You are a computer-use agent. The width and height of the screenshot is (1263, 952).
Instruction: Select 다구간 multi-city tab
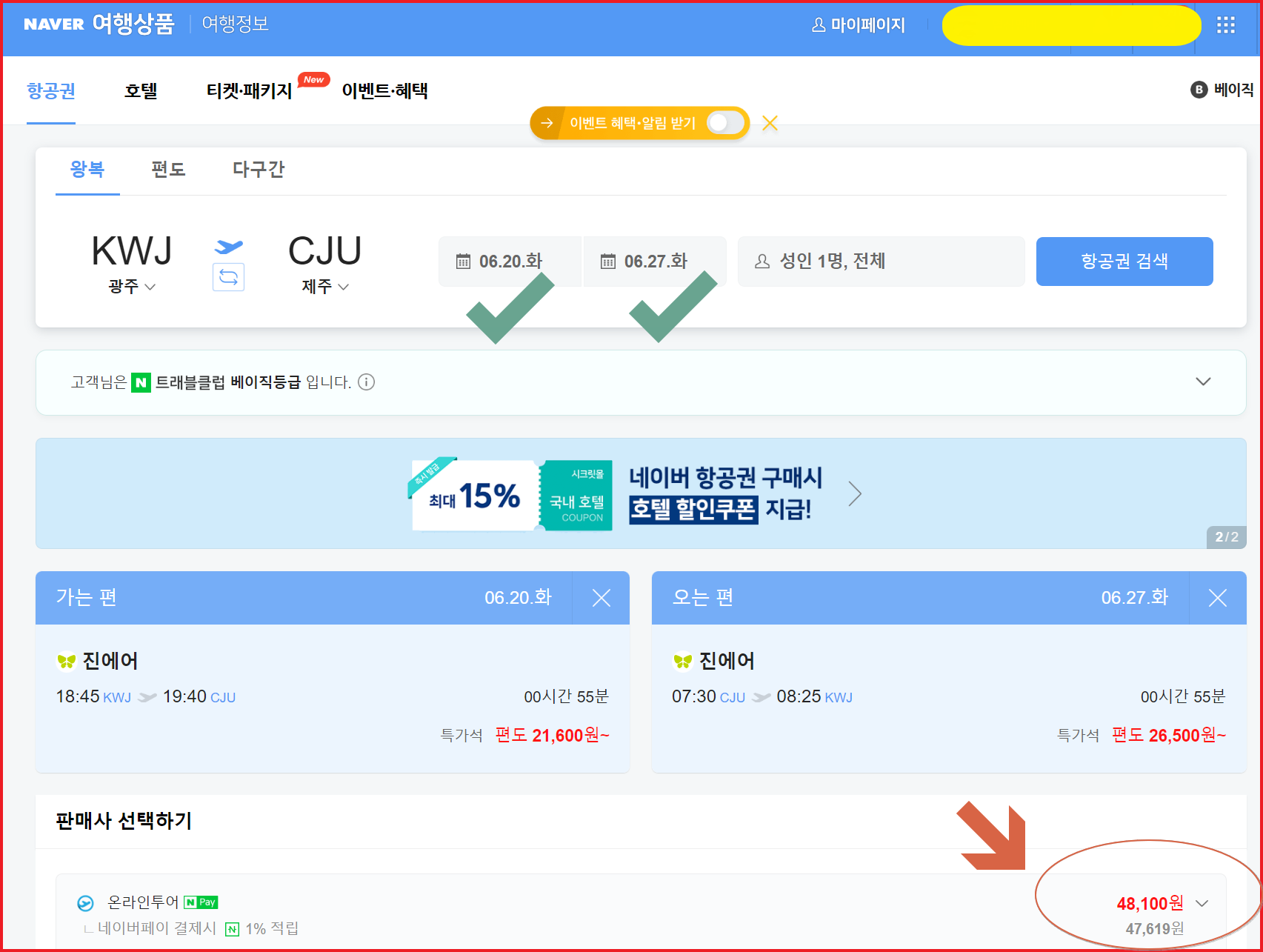tap(259, 170)
